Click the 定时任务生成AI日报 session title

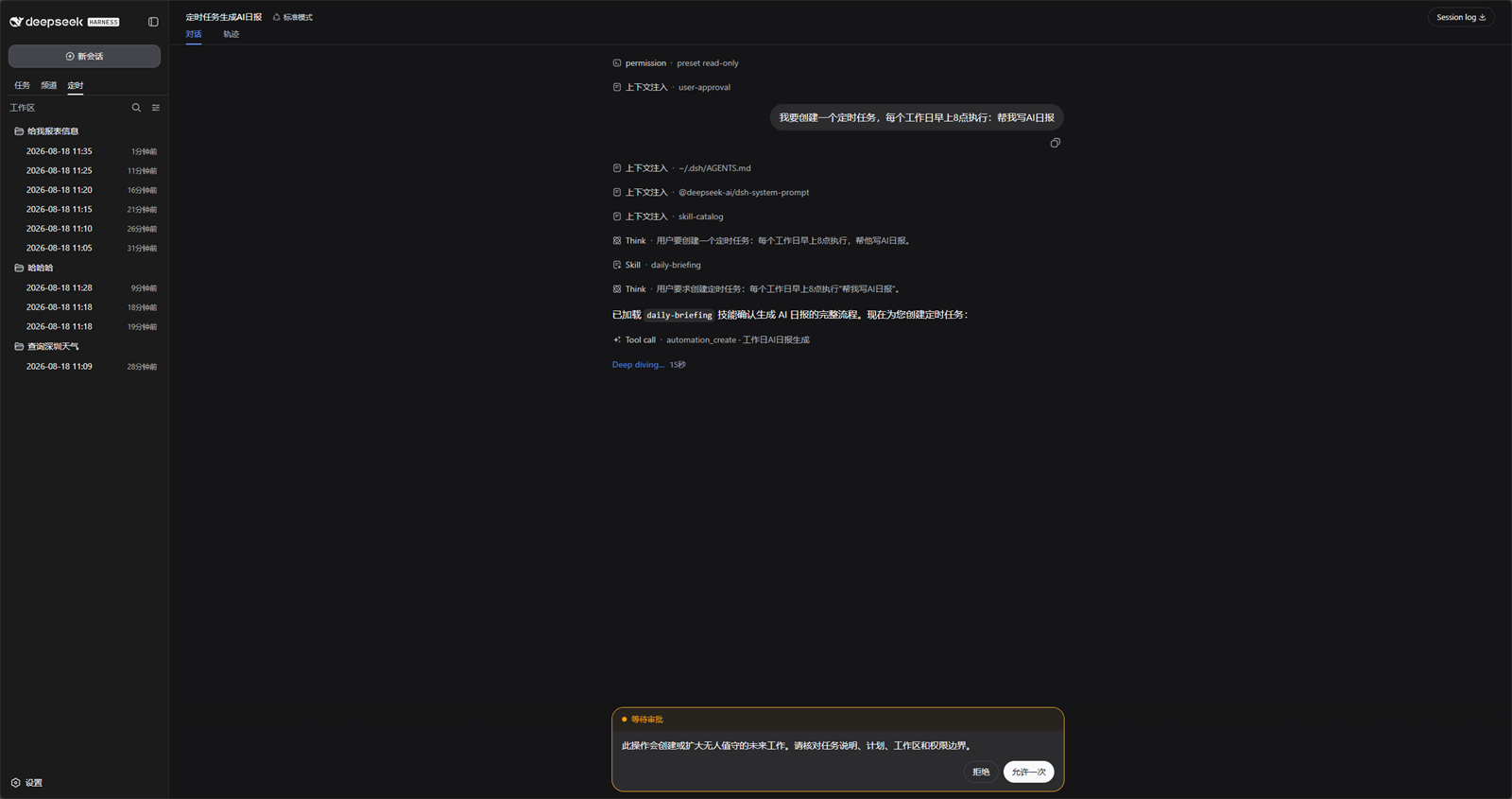click(224, 17)
